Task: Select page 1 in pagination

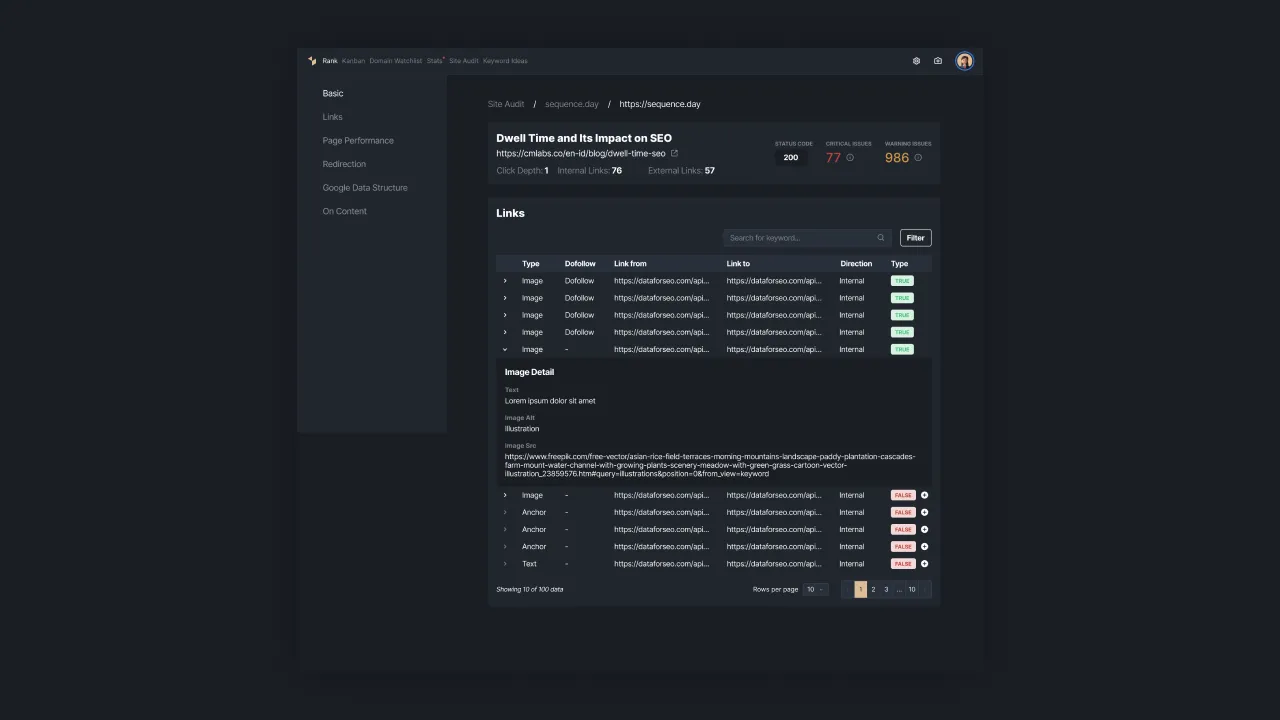Action: (860, 589)
